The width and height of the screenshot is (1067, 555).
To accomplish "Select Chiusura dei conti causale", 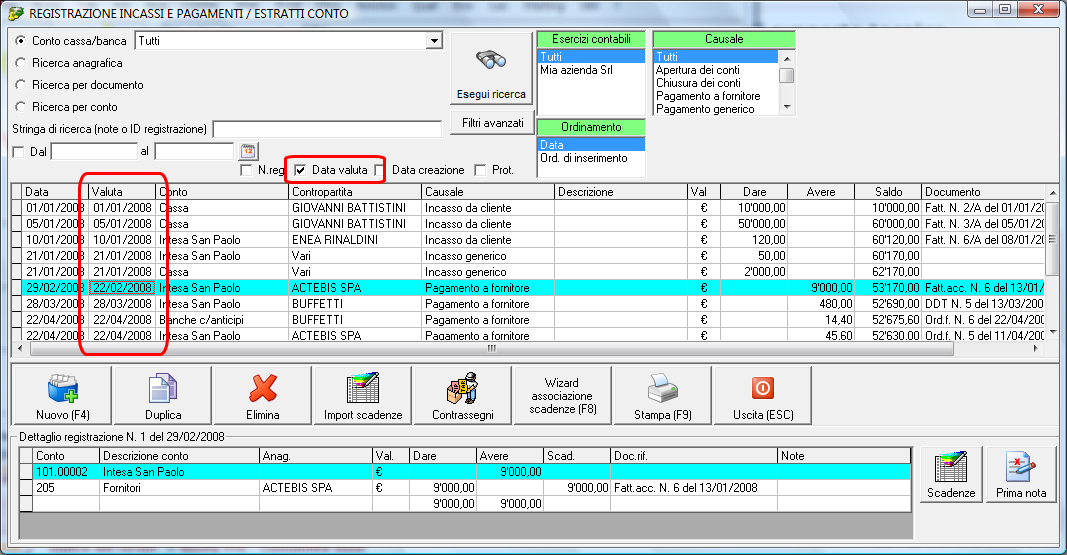I will [716, 83].
